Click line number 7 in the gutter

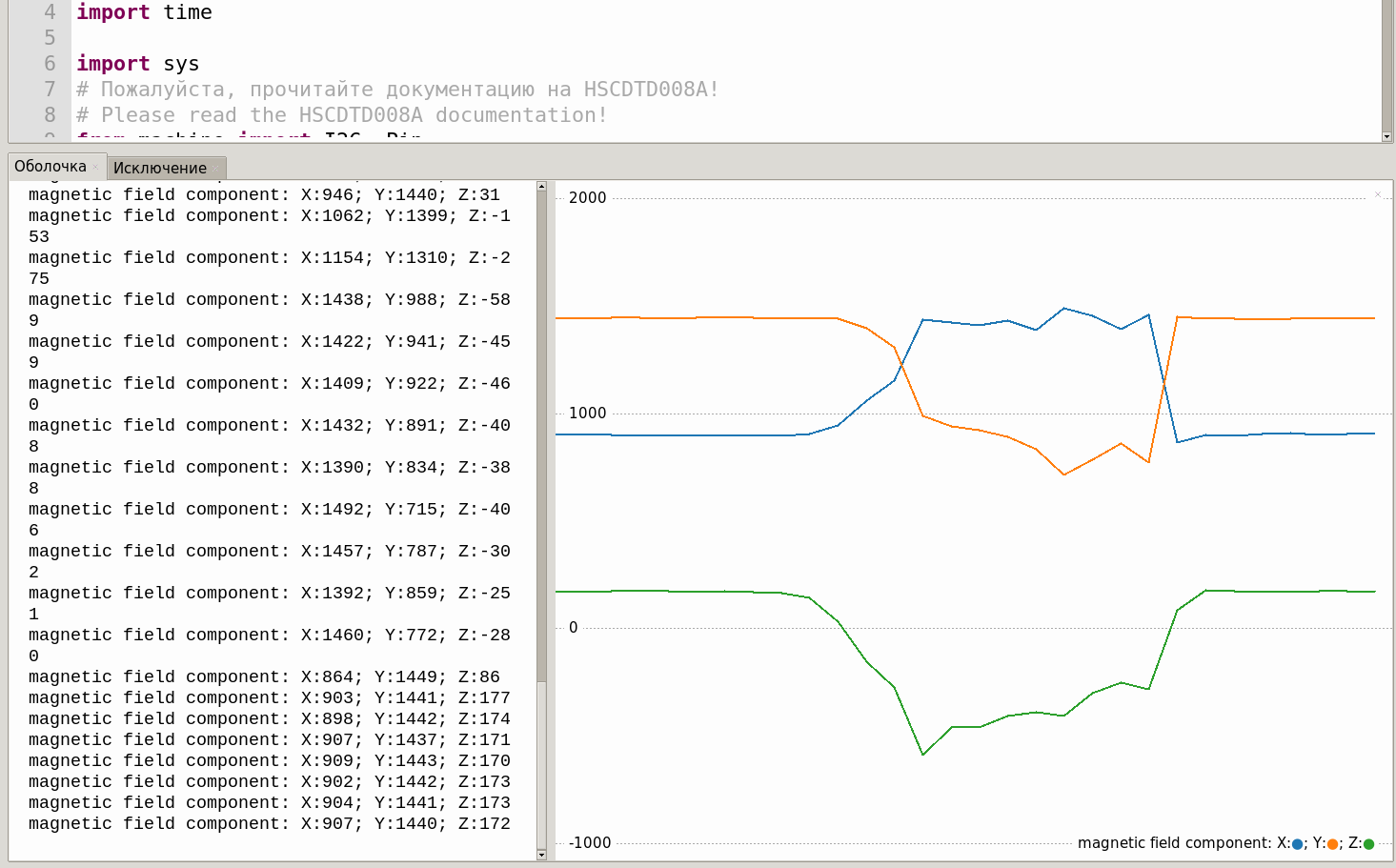tap(50, 90)
